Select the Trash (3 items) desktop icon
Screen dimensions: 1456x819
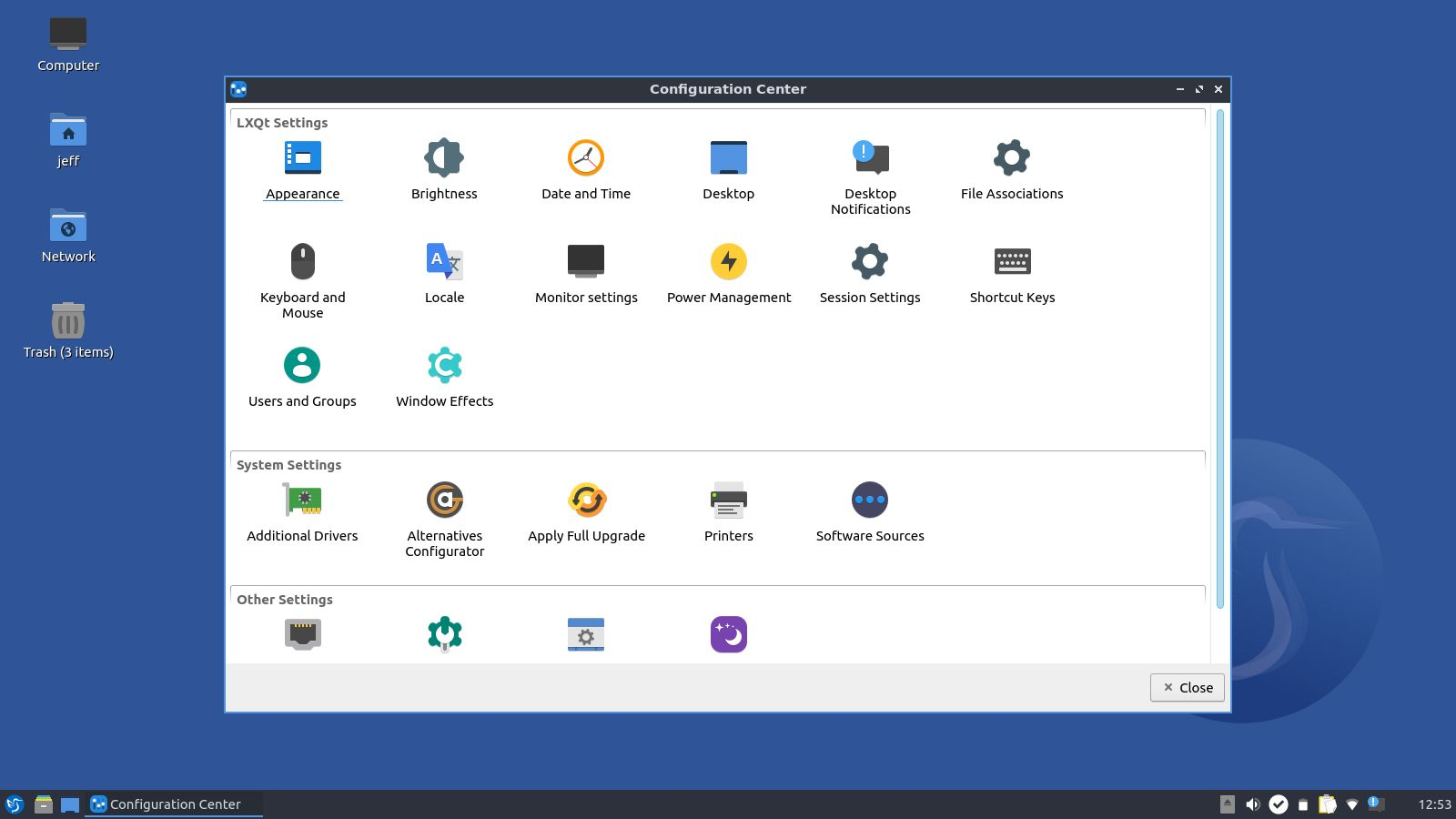pyautogui.click(x=68, y=331)
